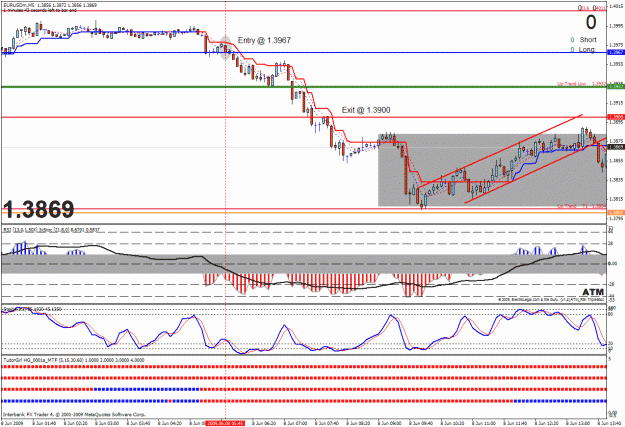The height and width of the screenshot is (427, 625).
Task: Click the large '0' counter at top right
Action: (x=591, y=22)
